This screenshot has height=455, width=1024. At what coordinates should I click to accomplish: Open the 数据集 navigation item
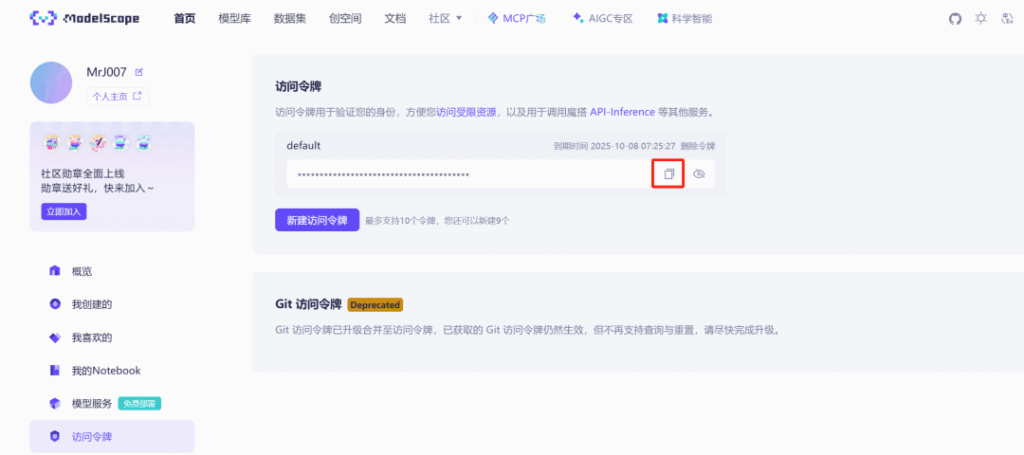(x=290, y=18)
